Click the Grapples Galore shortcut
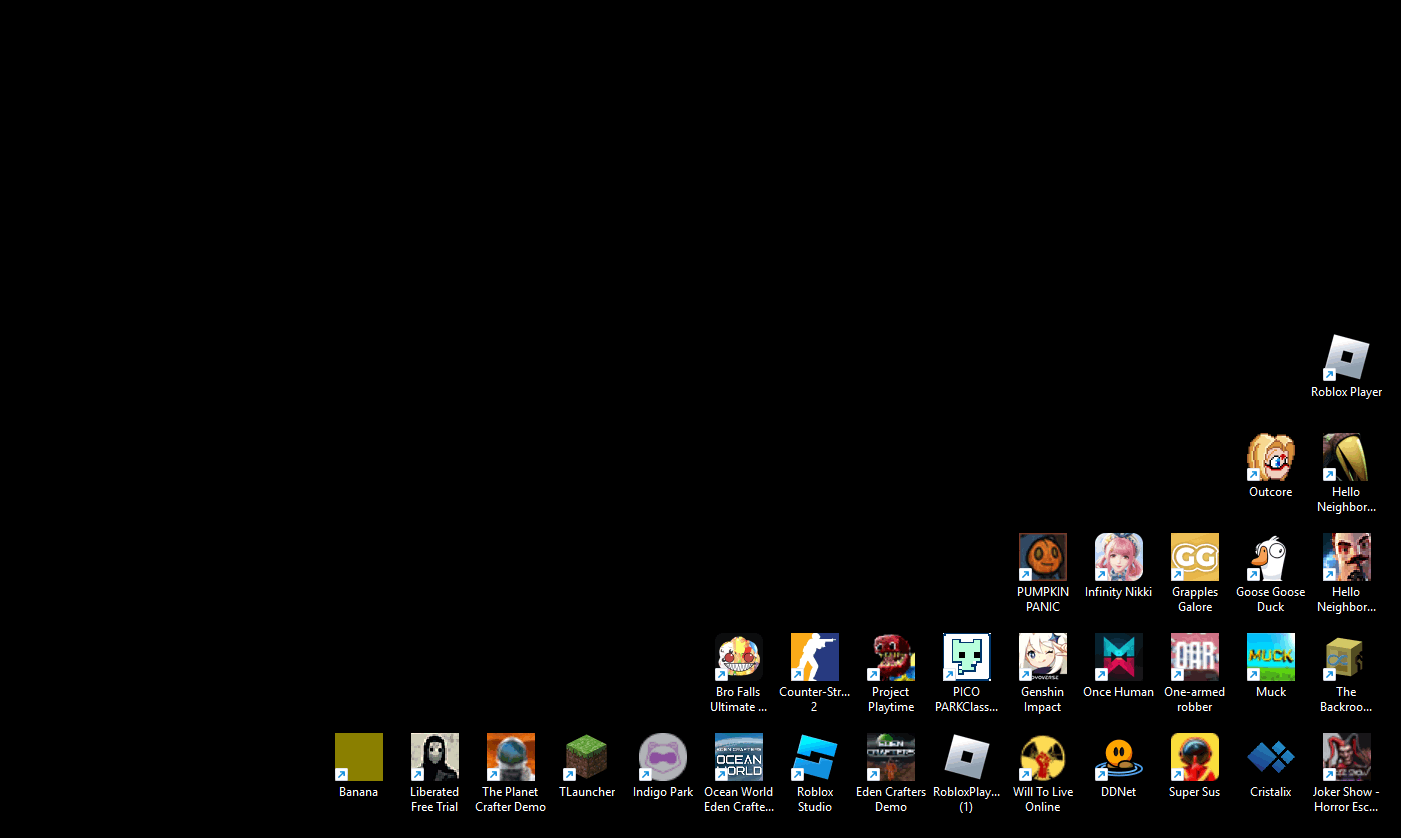The image size is (1401, 838). coord(1194,557)
